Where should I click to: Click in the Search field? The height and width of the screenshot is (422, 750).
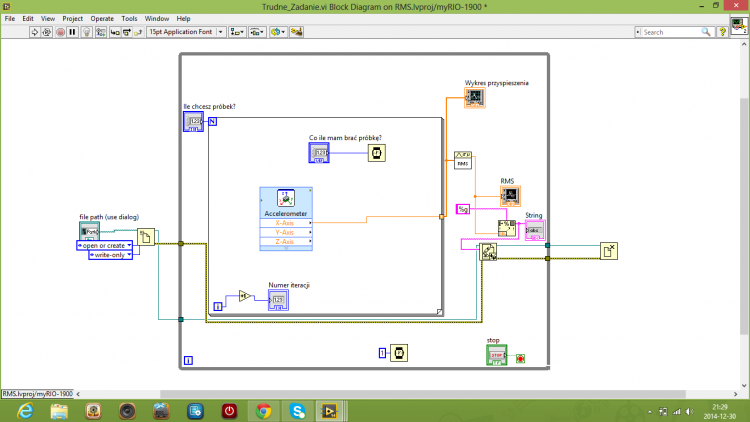pyautogui.click(x=672, y=32)
